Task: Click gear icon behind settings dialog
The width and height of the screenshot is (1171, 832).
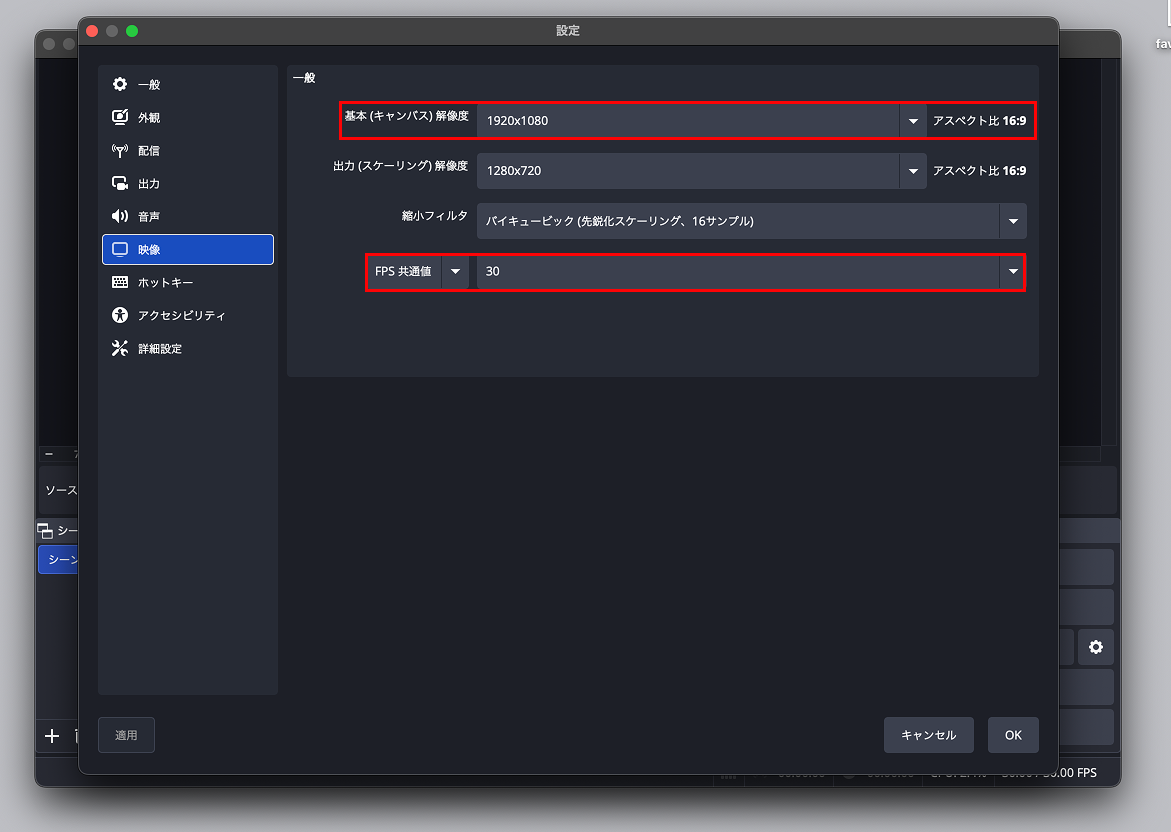Action: [1096, 647]
